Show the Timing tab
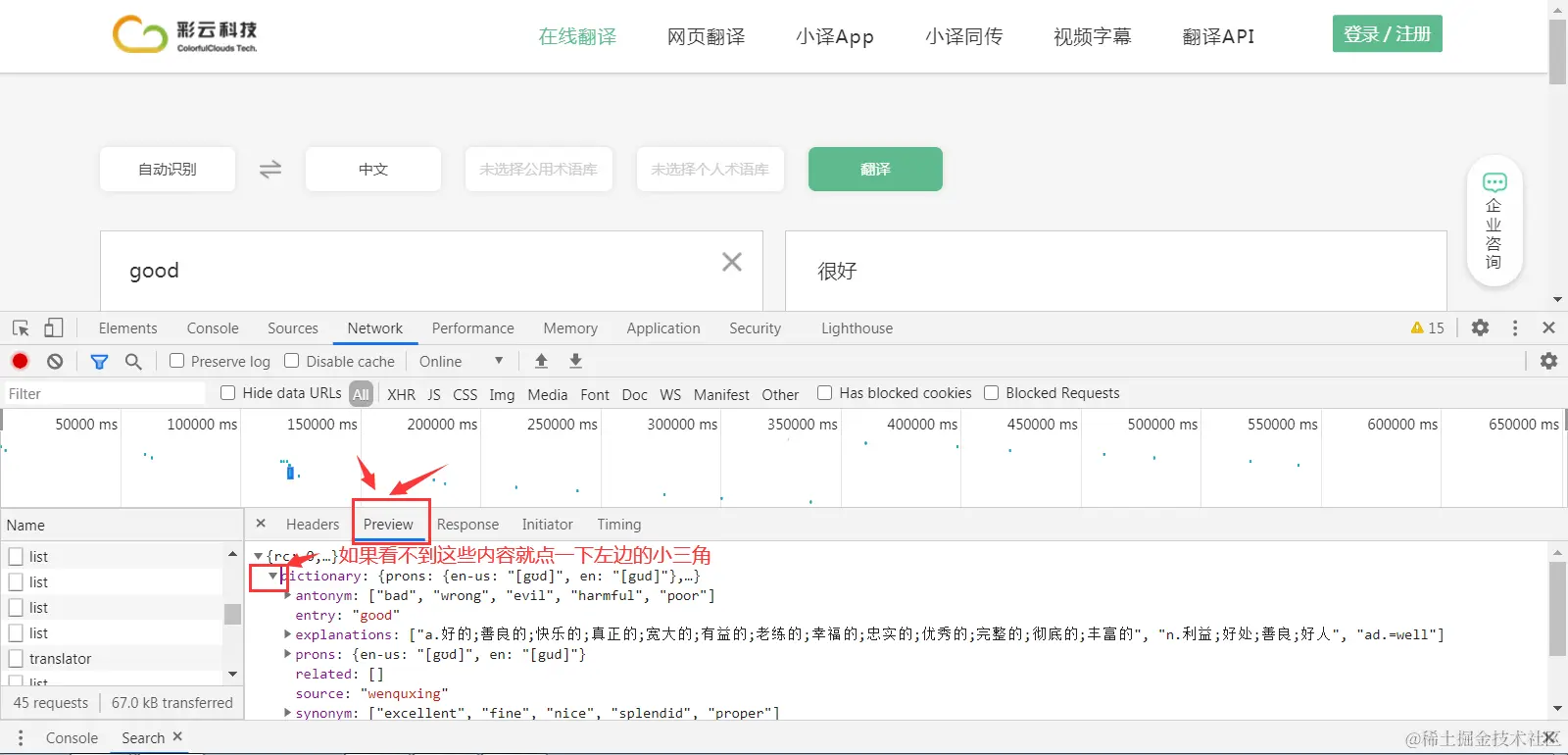The width and height of the screenshot is (1568, 755). coord(619,525)
